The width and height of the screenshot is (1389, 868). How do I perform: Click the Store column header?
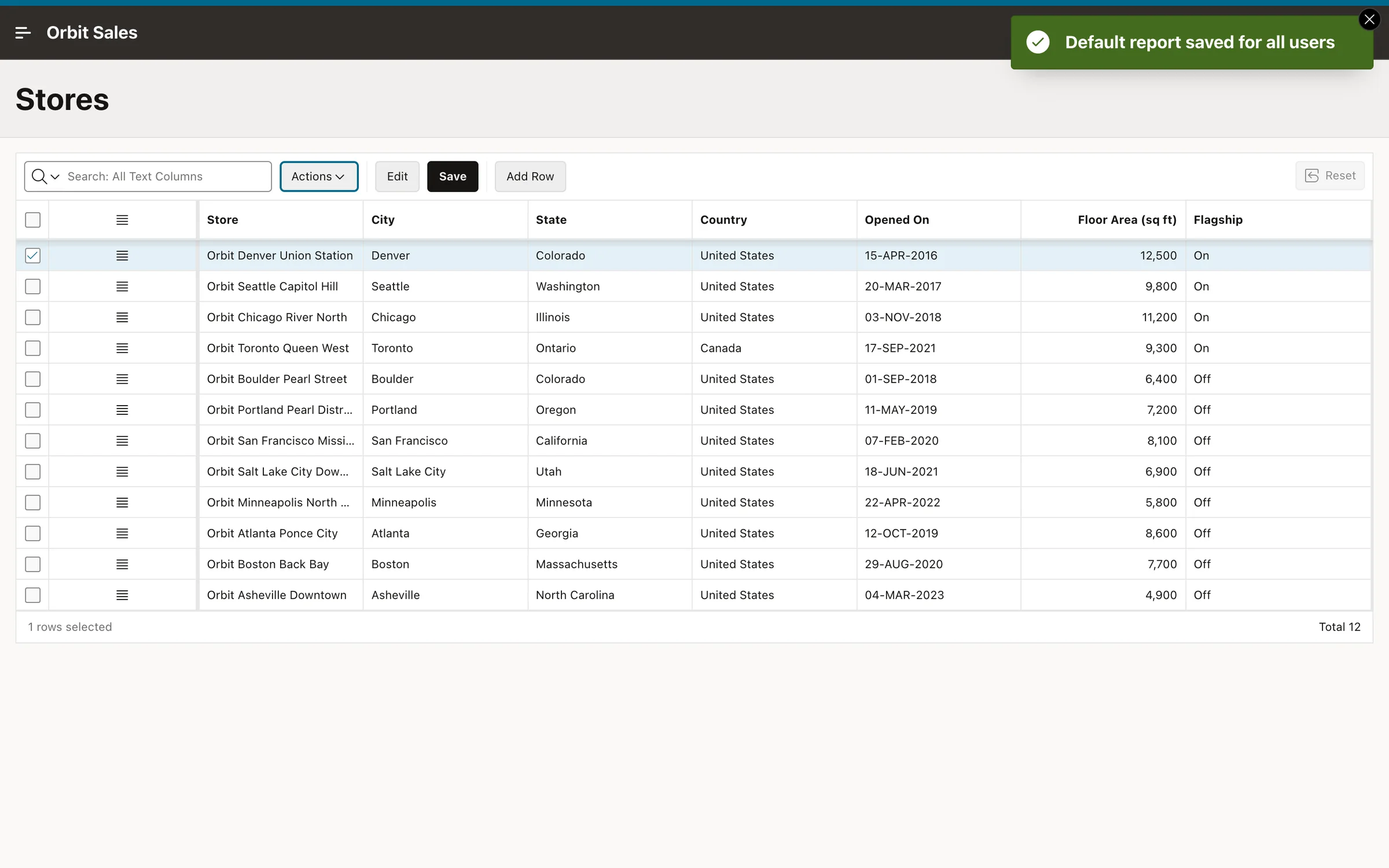[281, 220]
